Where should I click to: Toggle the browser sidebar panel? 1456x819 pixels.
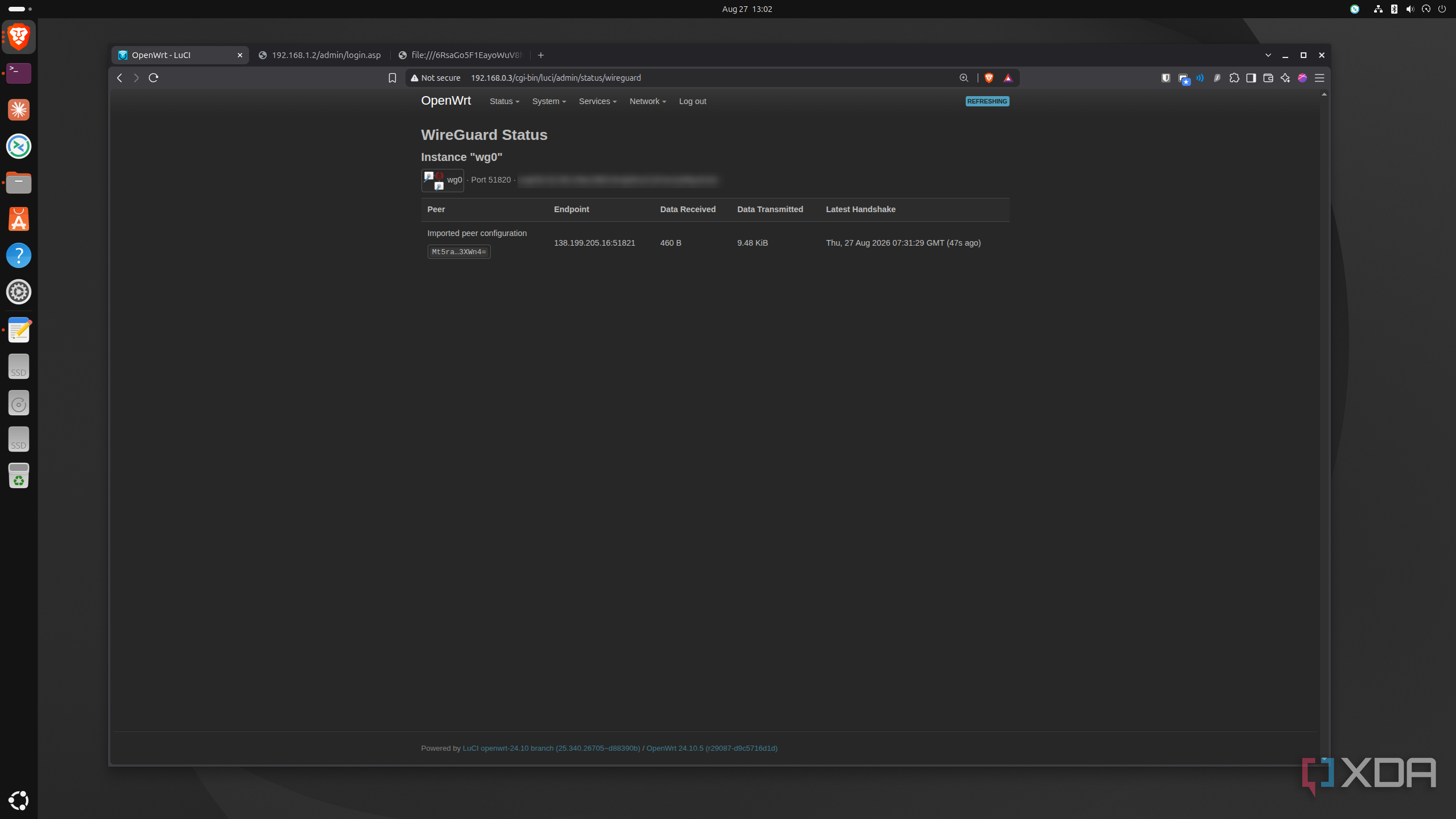tap(1251, 78)
